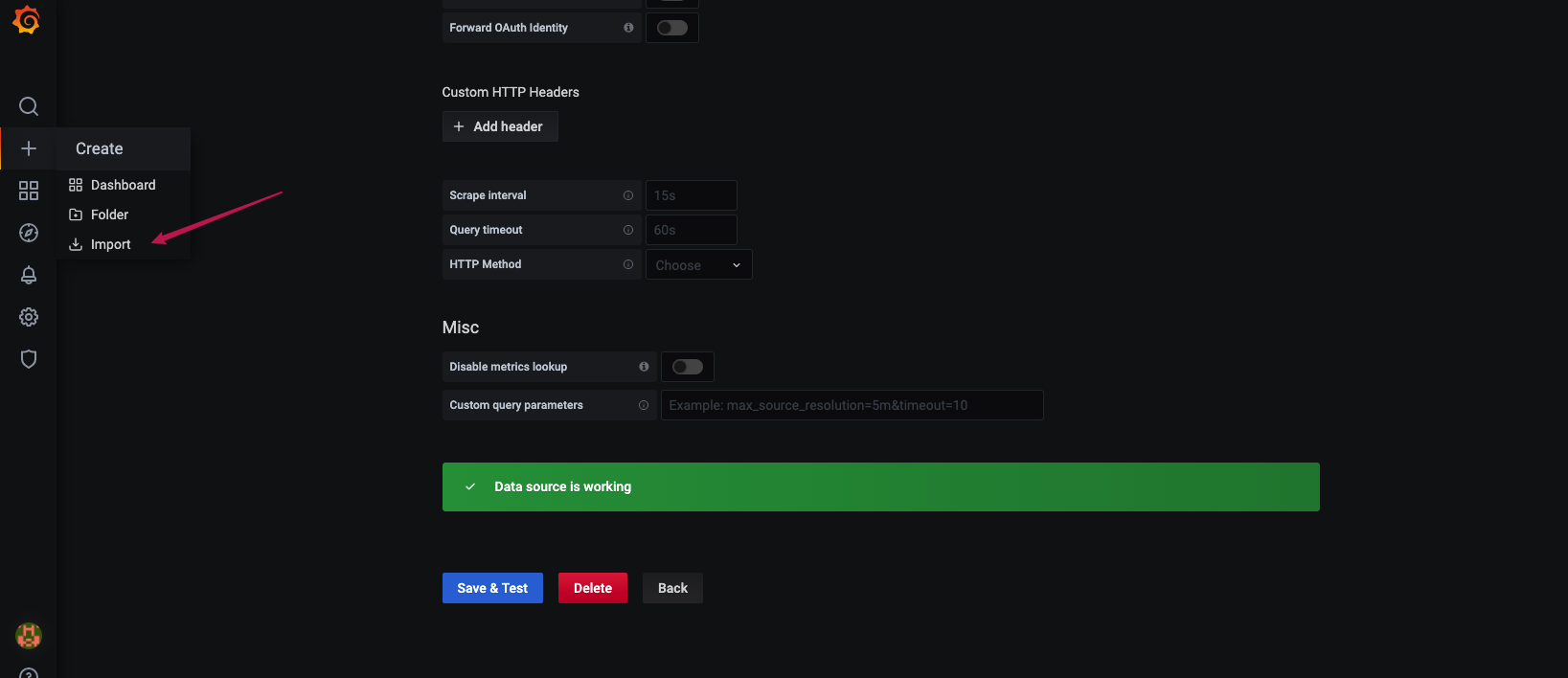The height and width of the screenshot is (678, 1568).
Task: Focus the Scrape interval input field
Action: point(692,195)
